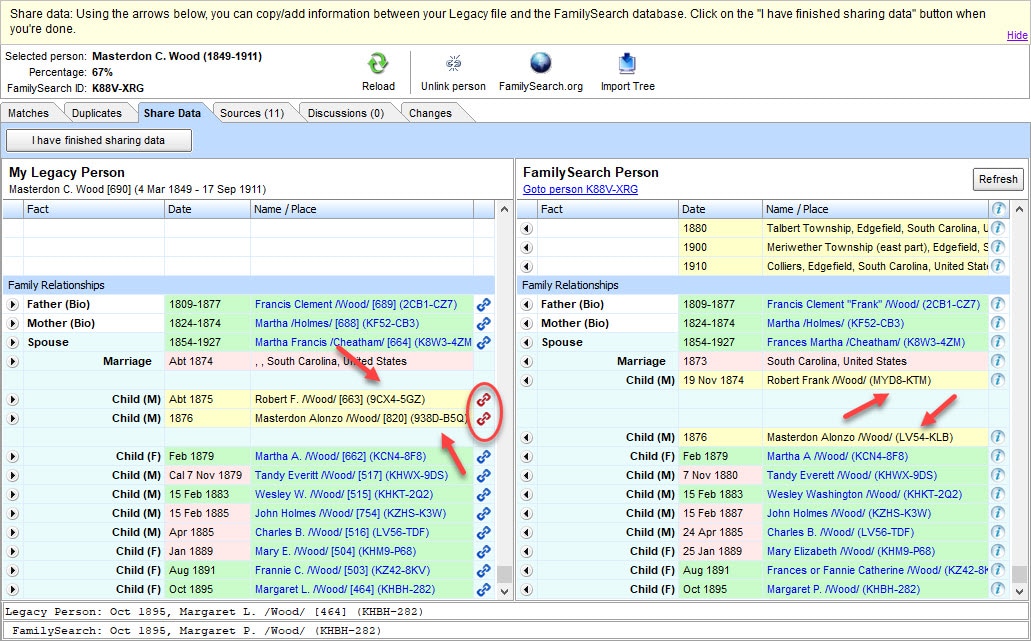Open the Sources (11) tab
The image size is (1031, 641).
click(252, 113)
